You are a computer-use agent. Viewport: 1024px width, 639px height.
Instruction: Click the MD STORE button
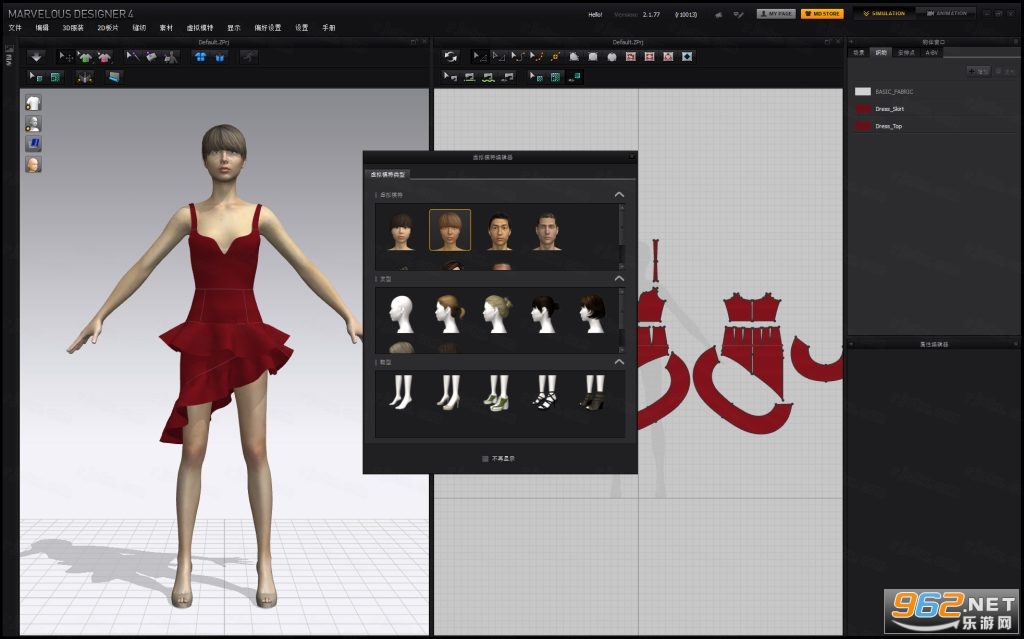[x=822, y=13]
